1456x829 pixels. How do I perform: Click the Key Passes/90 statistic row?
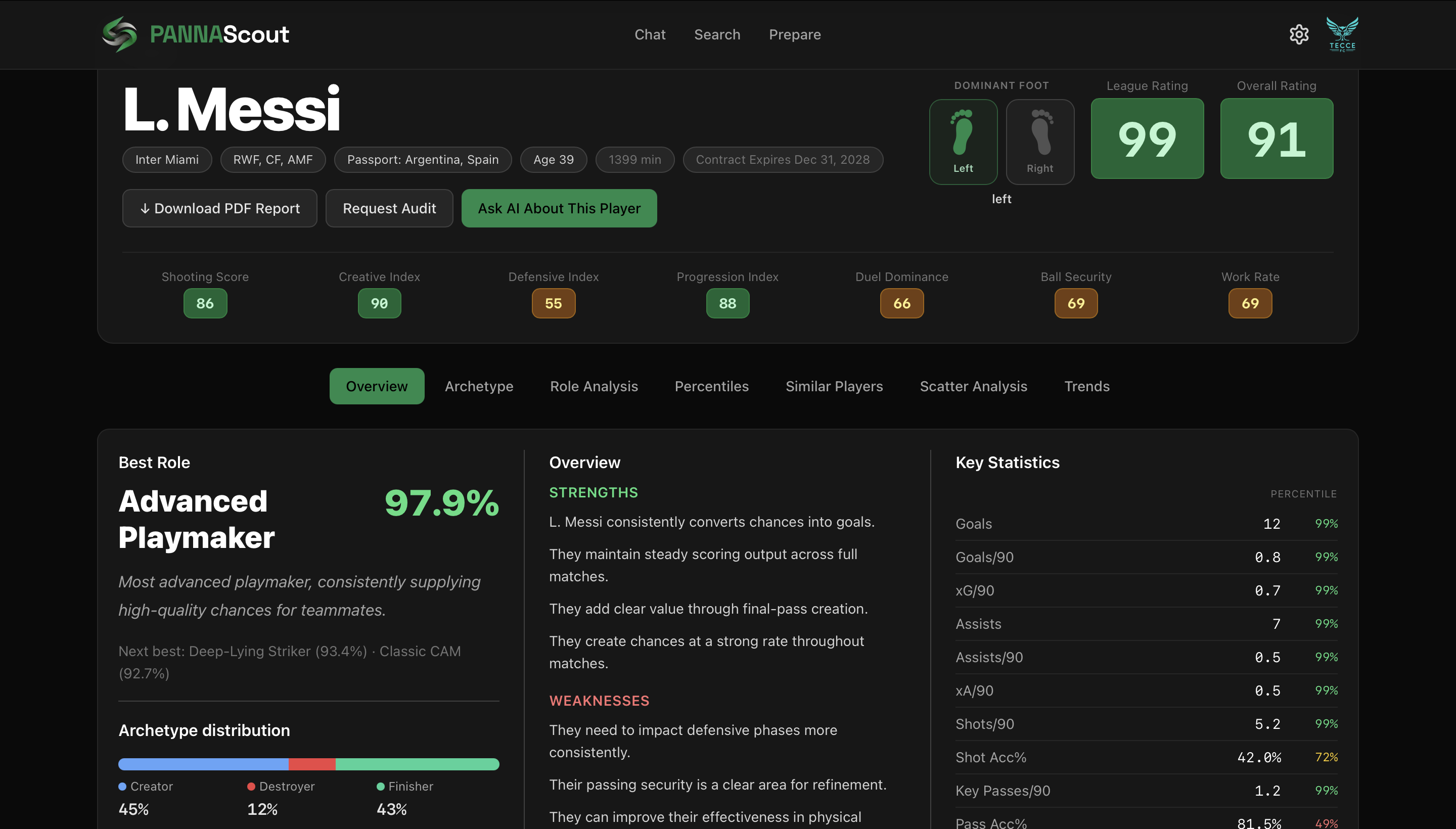1146,791
